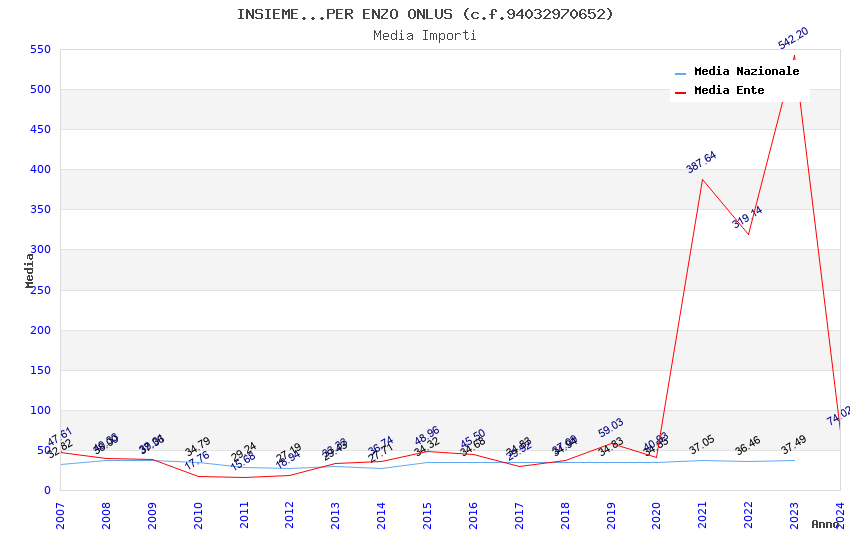
Task: Click y-axis tick label 0
Action: point(47,491)
